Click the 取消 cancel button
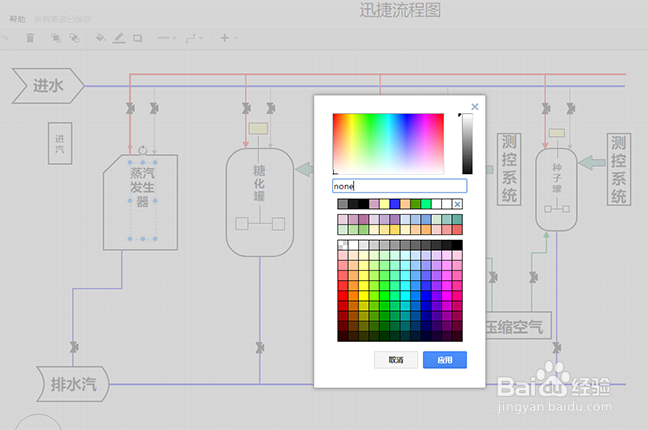This screenshot has width=648, height=430. (x=396, y=360)
